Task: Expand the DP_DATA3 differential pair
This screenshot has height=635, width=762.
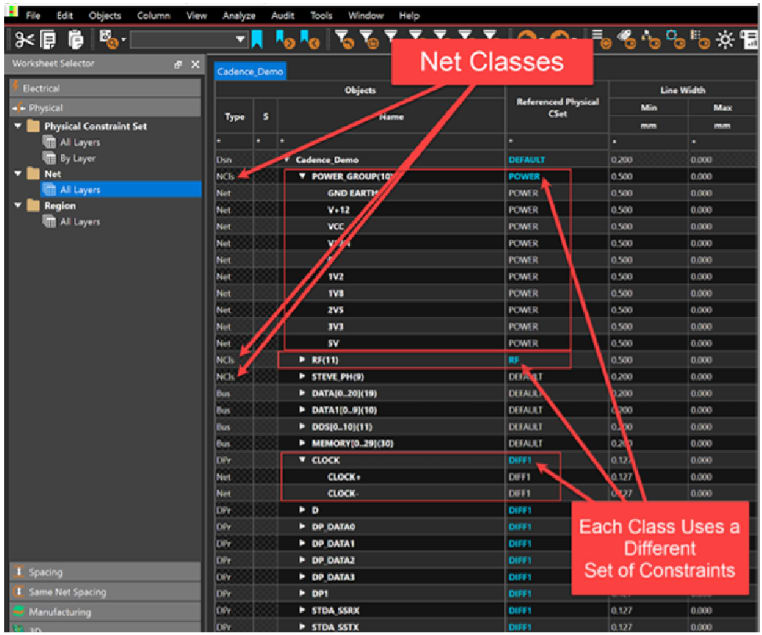Action: [302, 577]
